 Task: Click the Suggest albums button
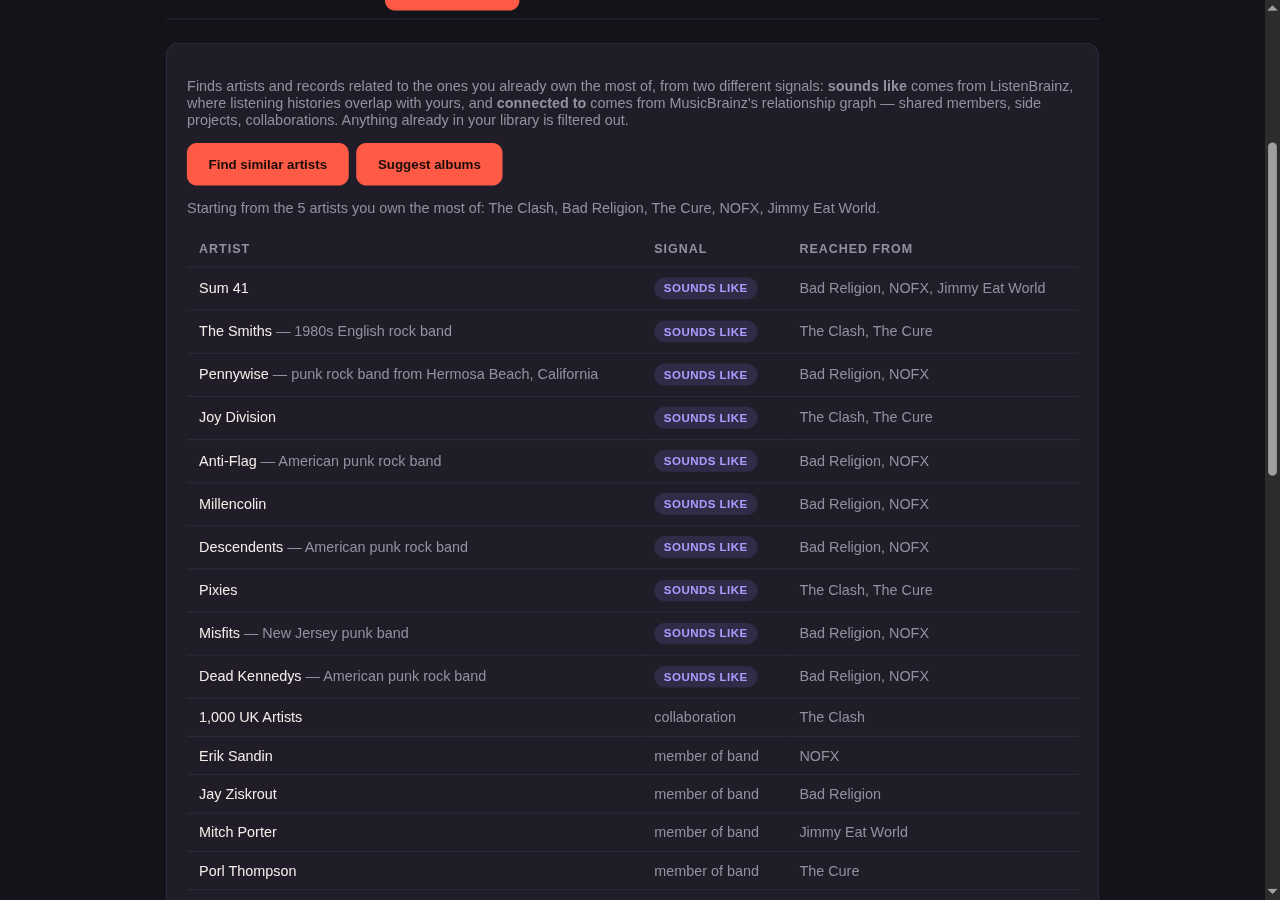429,164
